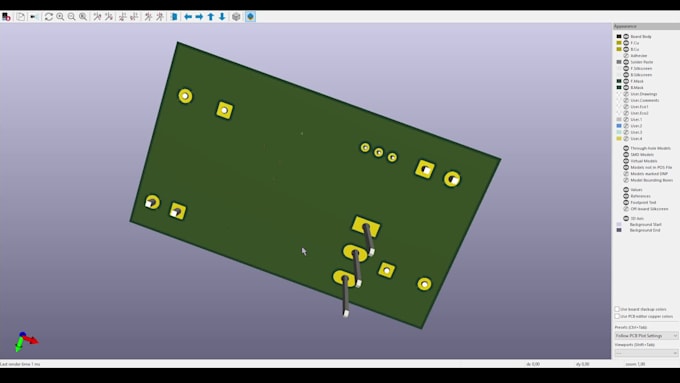The image size is (680, 383).
Task: Hide the Solder Paste layer
Action: (x=626, y=62)
